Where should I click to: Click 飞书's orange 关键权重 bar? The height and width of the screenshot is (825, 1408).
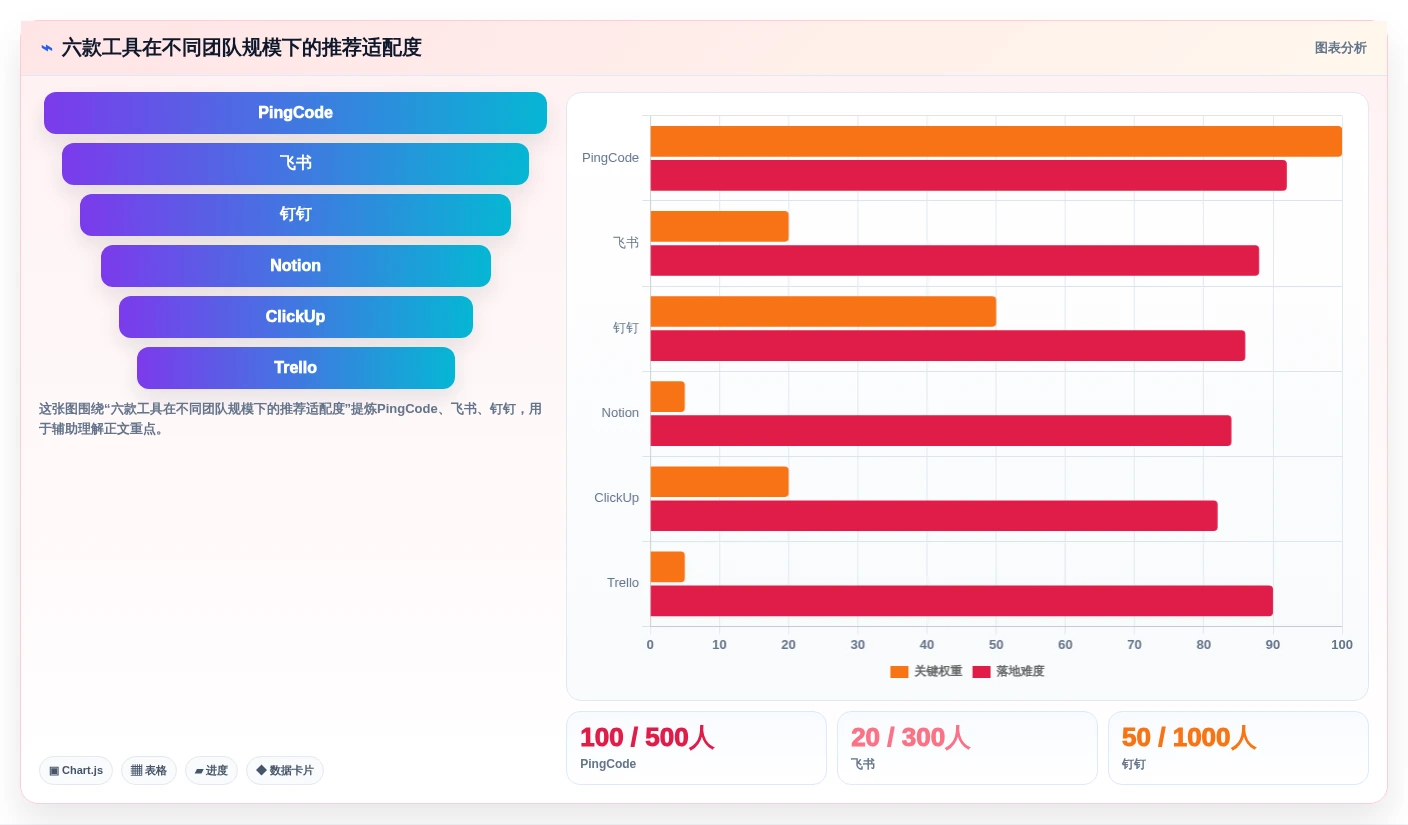(x=719, y=226)
